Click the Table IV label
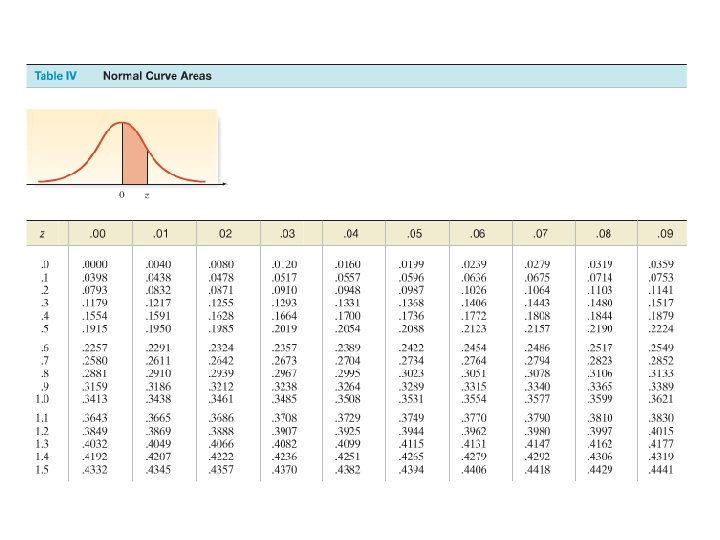The width and height of the screenshot is (720, 540). point(56,76)
